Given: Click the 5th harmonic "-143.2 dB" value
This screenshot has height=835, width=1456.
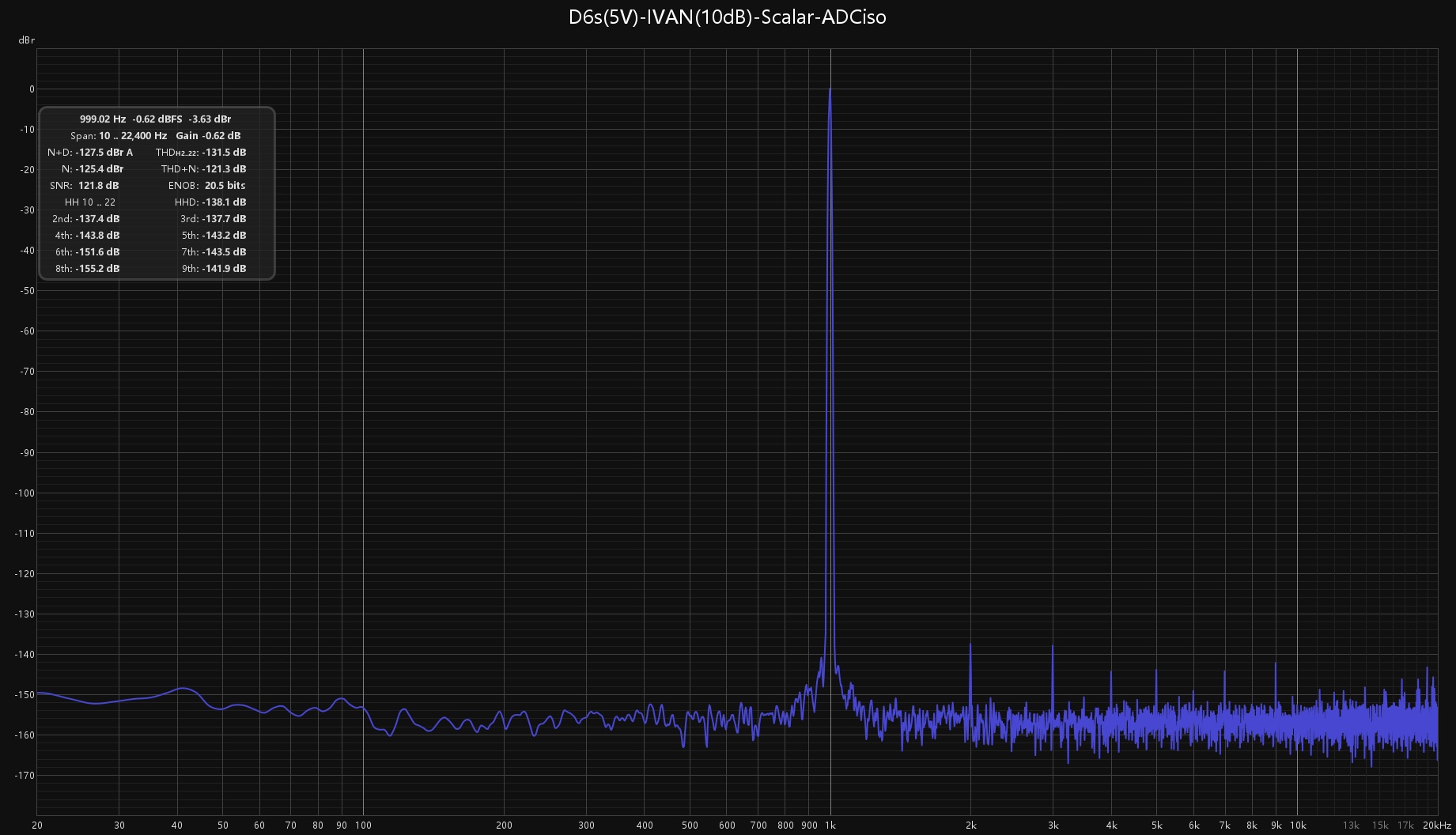Looking at the screenshot, I should pyautogui.click(x=224, y=235).
